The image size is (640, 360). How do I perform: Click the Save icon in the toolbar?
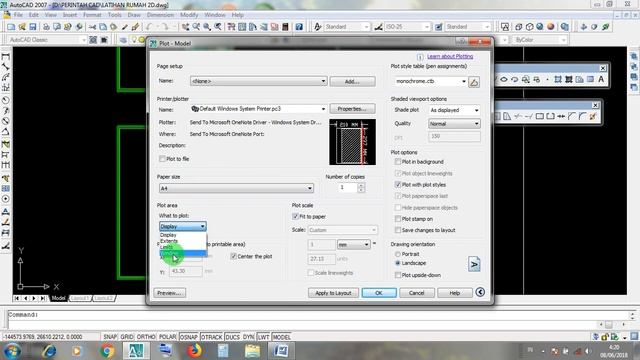(x=33, y=27)
